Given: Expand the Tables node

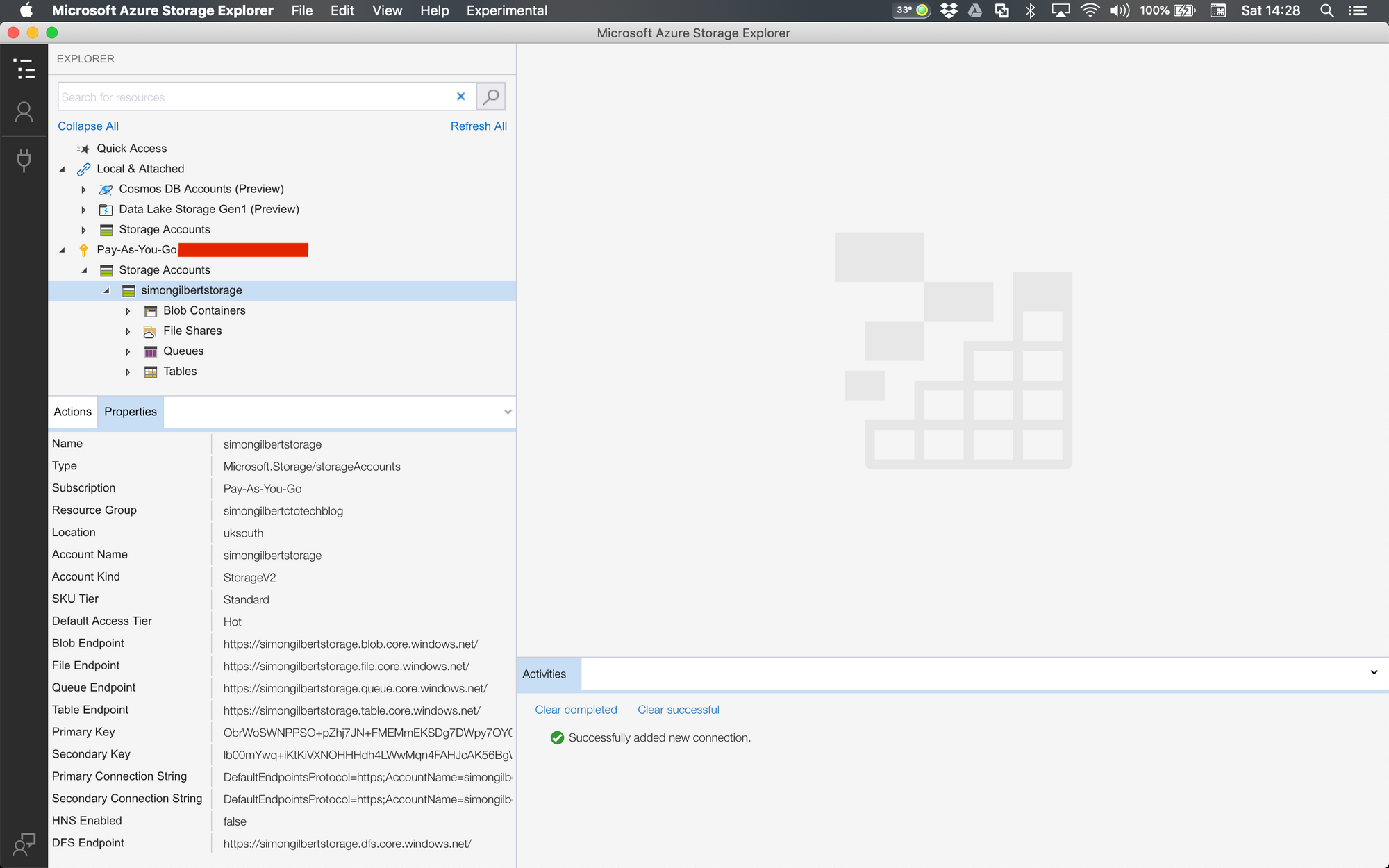Looking at the screenshot, I should coord(128,372).
